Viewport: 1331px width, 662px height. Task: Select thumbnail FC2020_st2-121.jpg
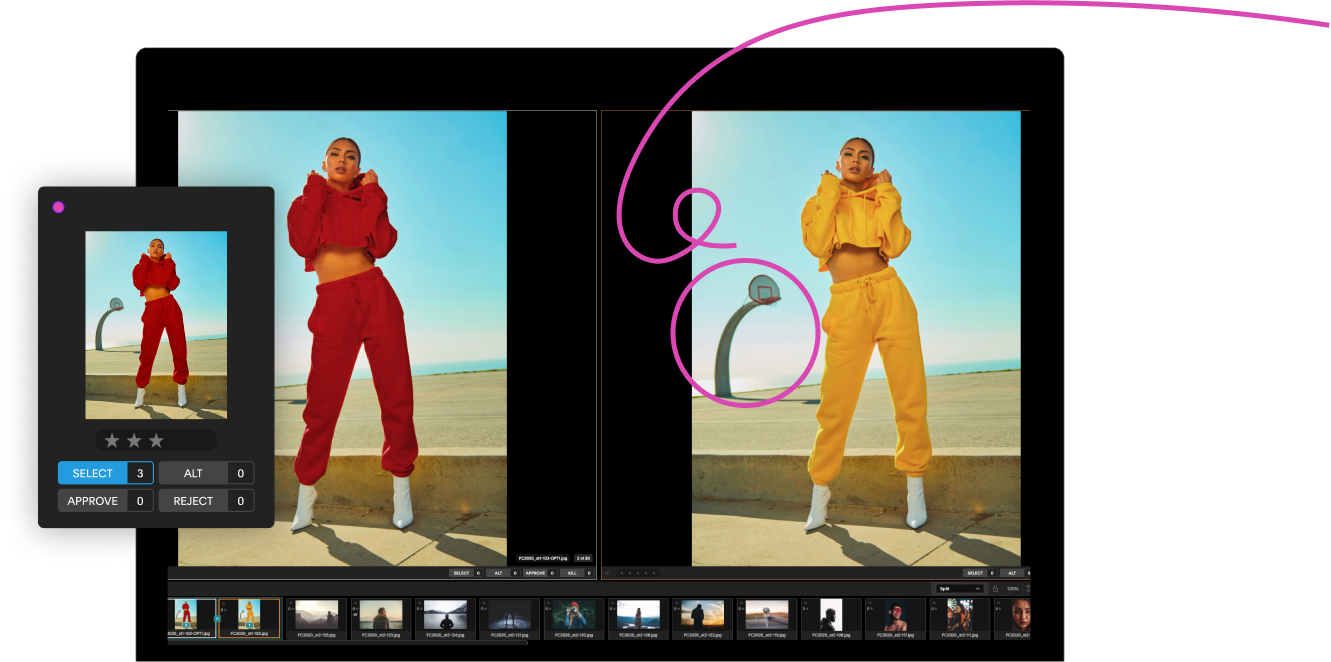click(x=510, y=619)
